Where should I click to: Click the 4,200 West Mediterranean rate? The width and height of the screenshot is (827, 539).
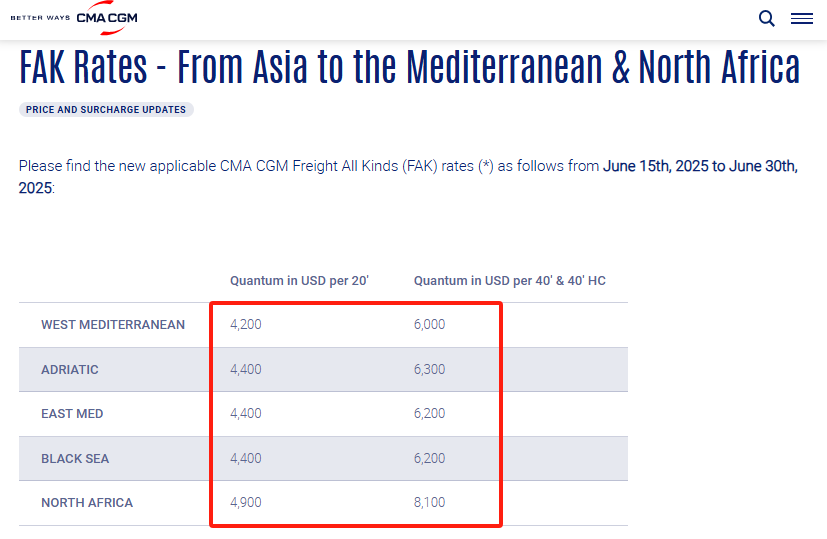pos(246,324)
